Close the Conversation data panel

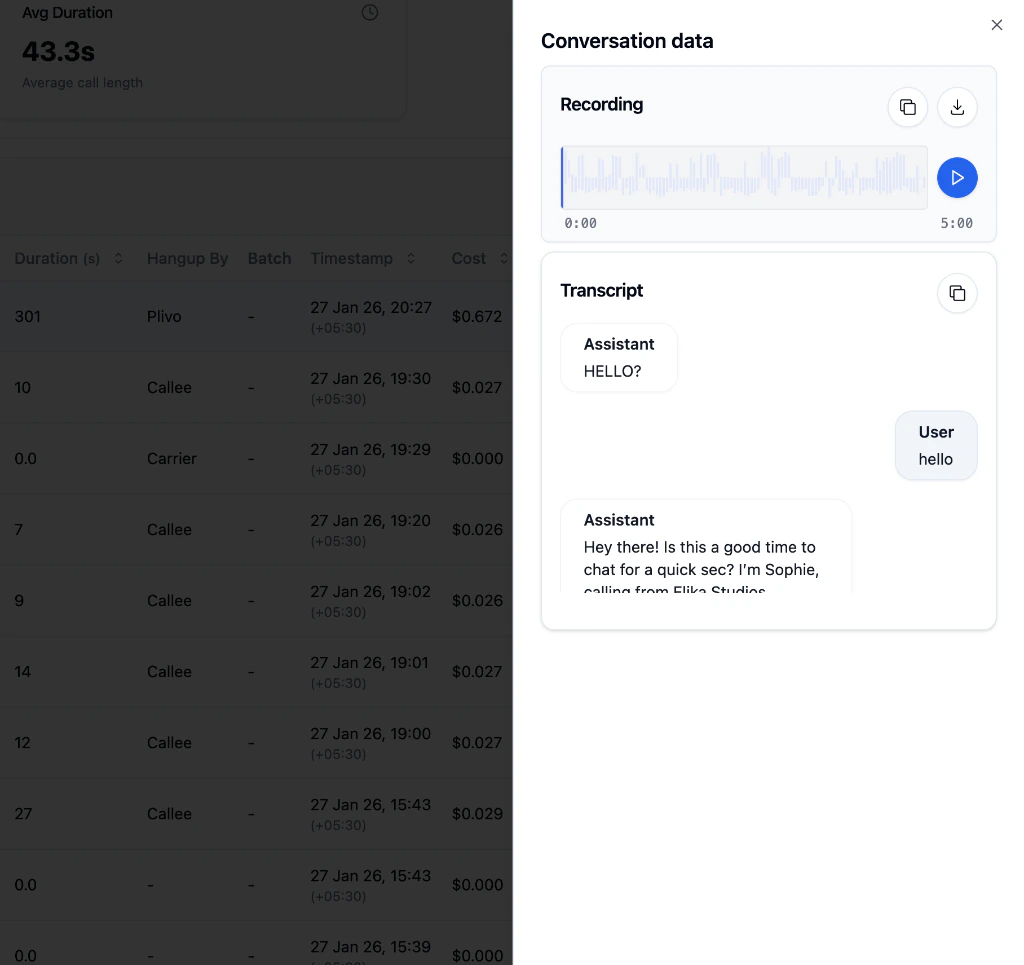(996, 24)
